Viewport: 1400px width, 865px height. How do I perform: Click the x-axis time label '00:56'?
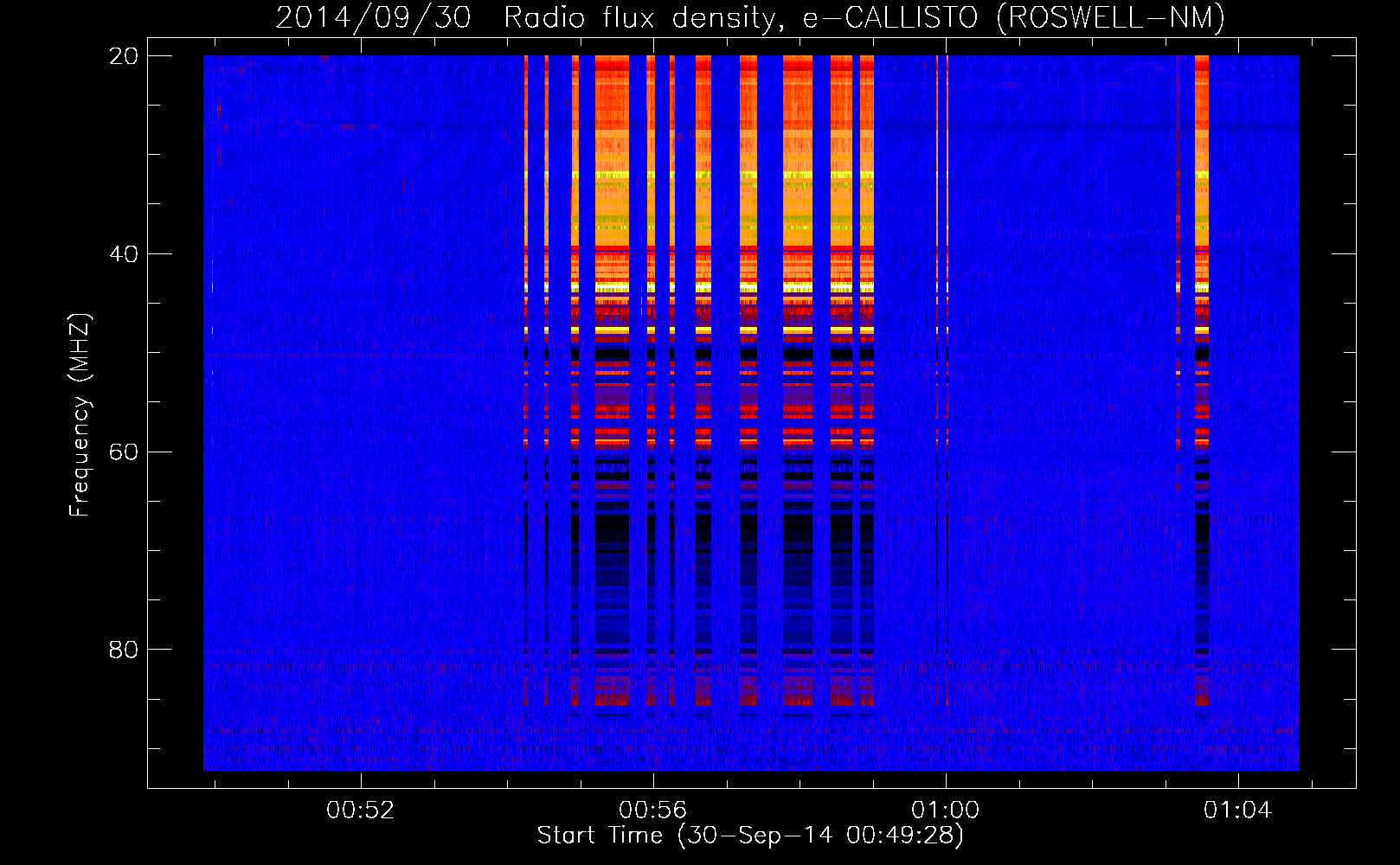[x=653, y=811]
